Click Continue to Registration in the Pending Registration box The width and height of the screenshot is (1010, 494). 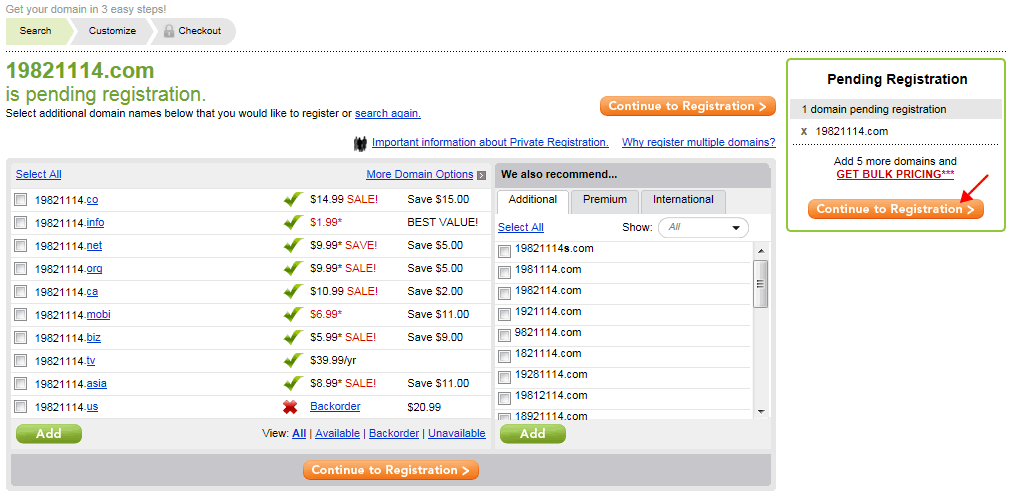[896, 209]
